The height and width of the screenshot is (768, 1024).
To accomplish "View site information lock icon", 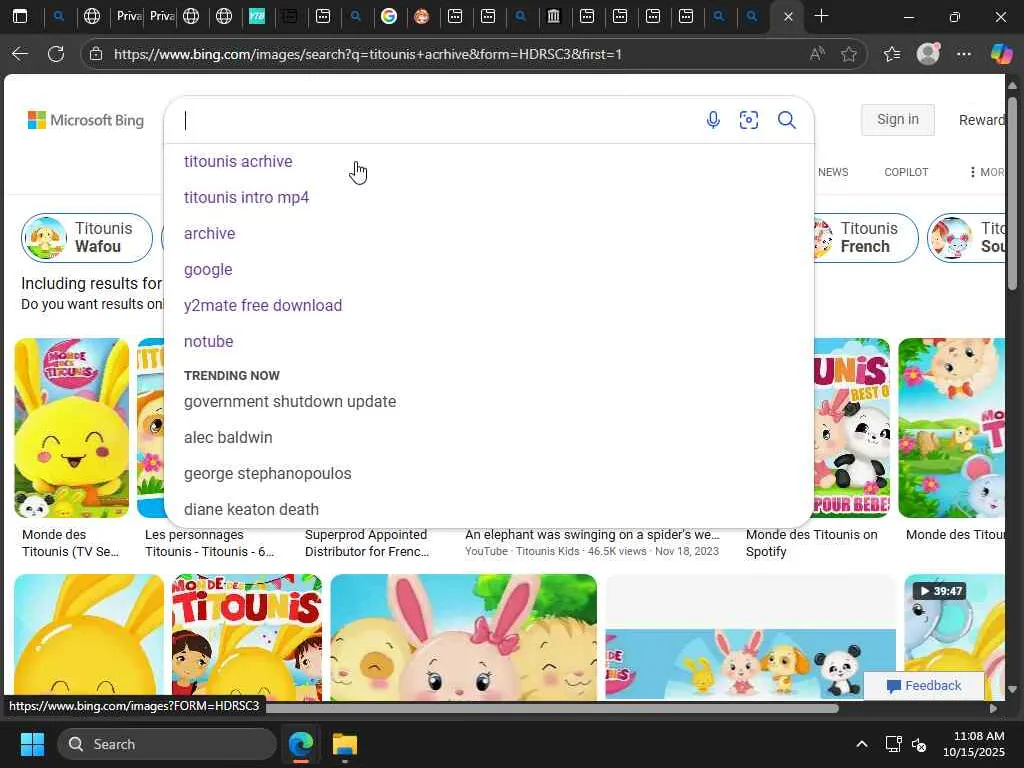I will (x=96, y=54).
